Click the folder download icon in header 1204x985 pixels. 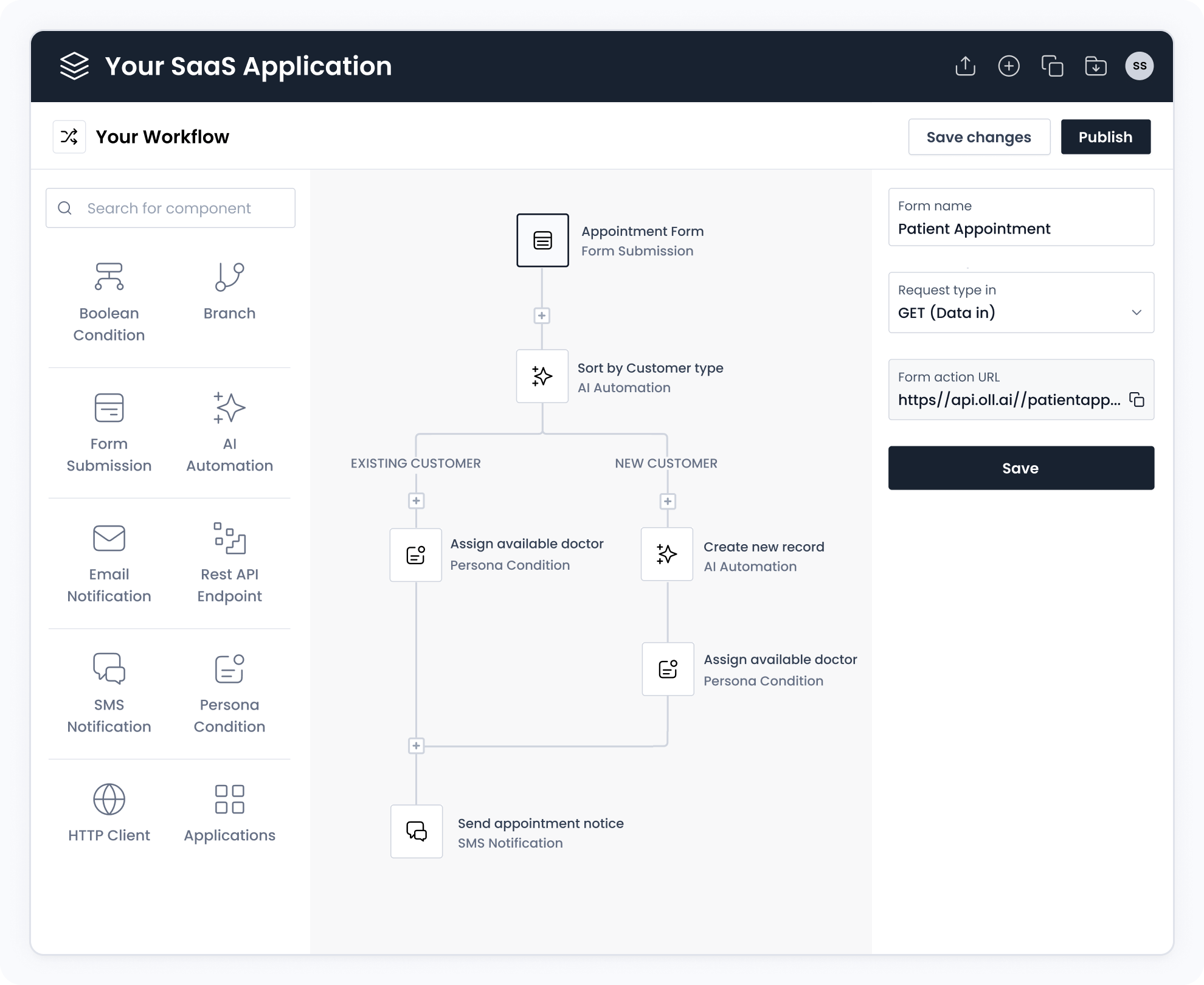pyautogui.click(x=1096, y=66)
